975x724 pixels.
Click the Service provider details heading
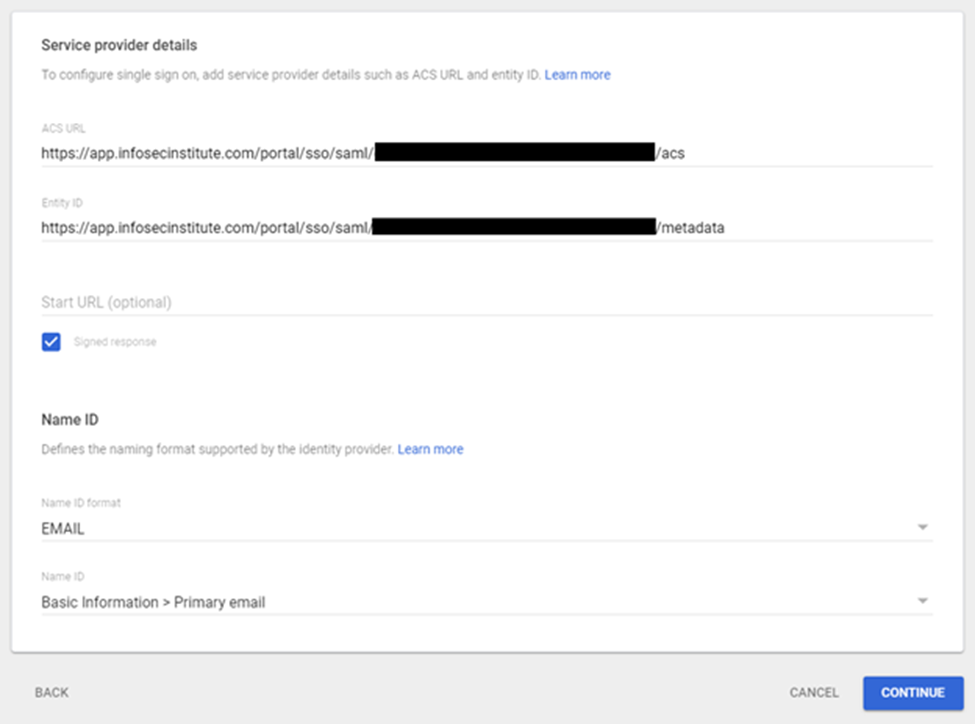coord(119,45)
